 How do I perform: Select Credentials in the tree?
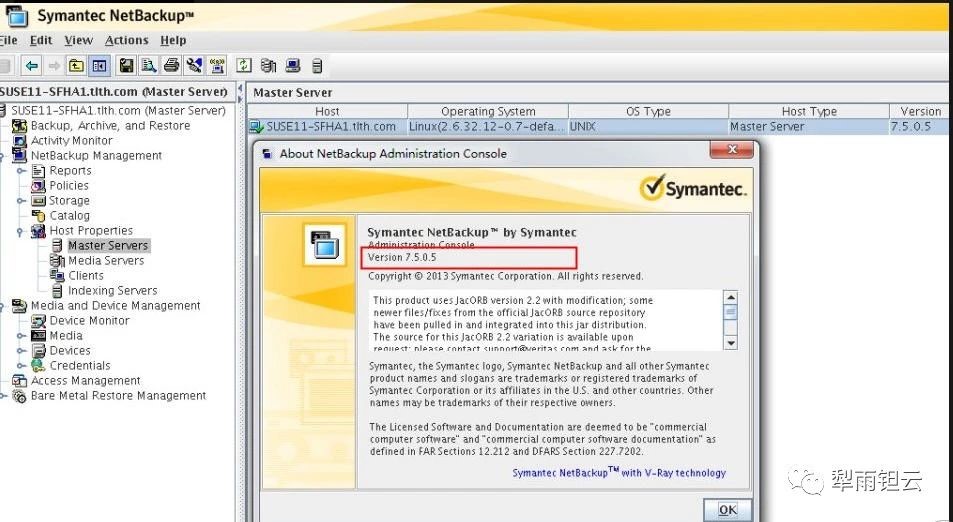(x=80, y=365)
